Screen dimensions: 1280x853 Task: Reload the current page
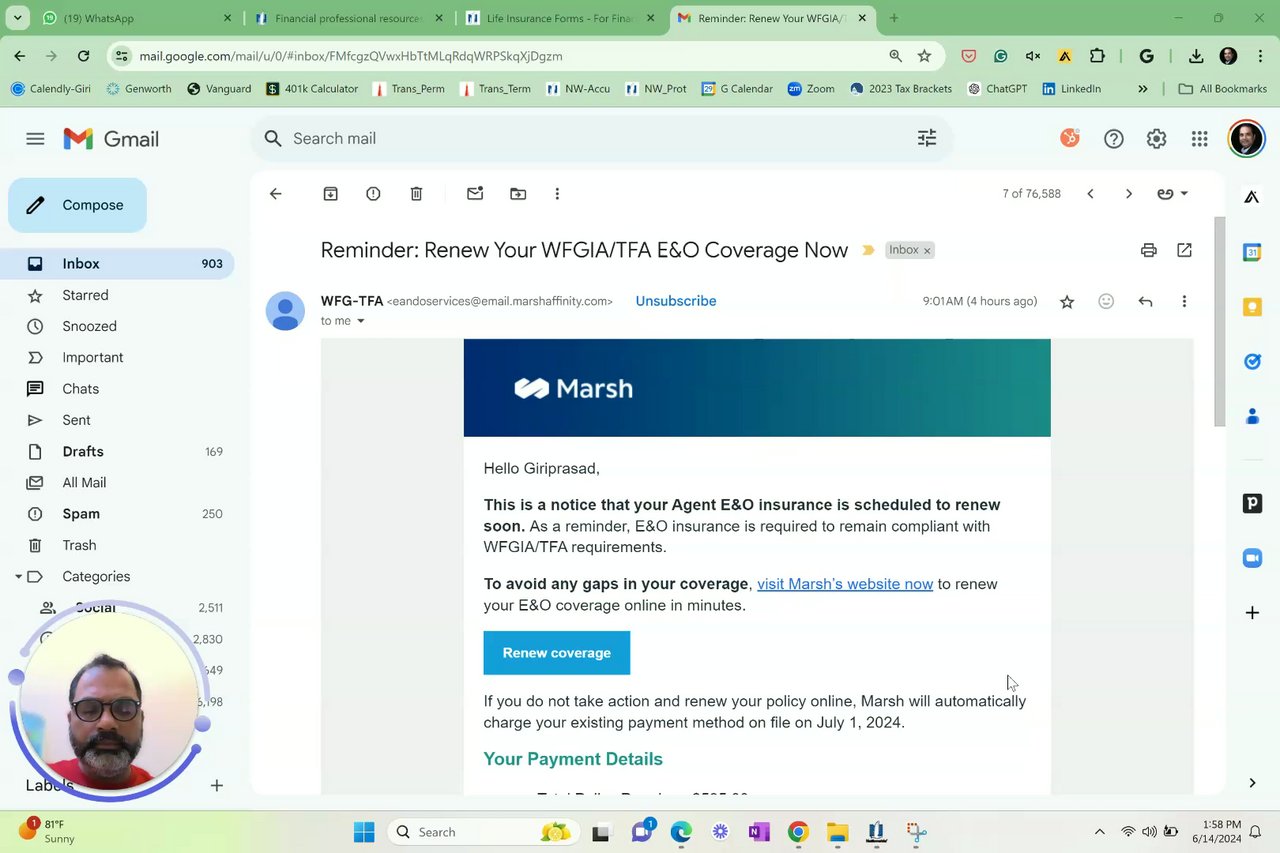pyautogui.click(x=83, y=56)
